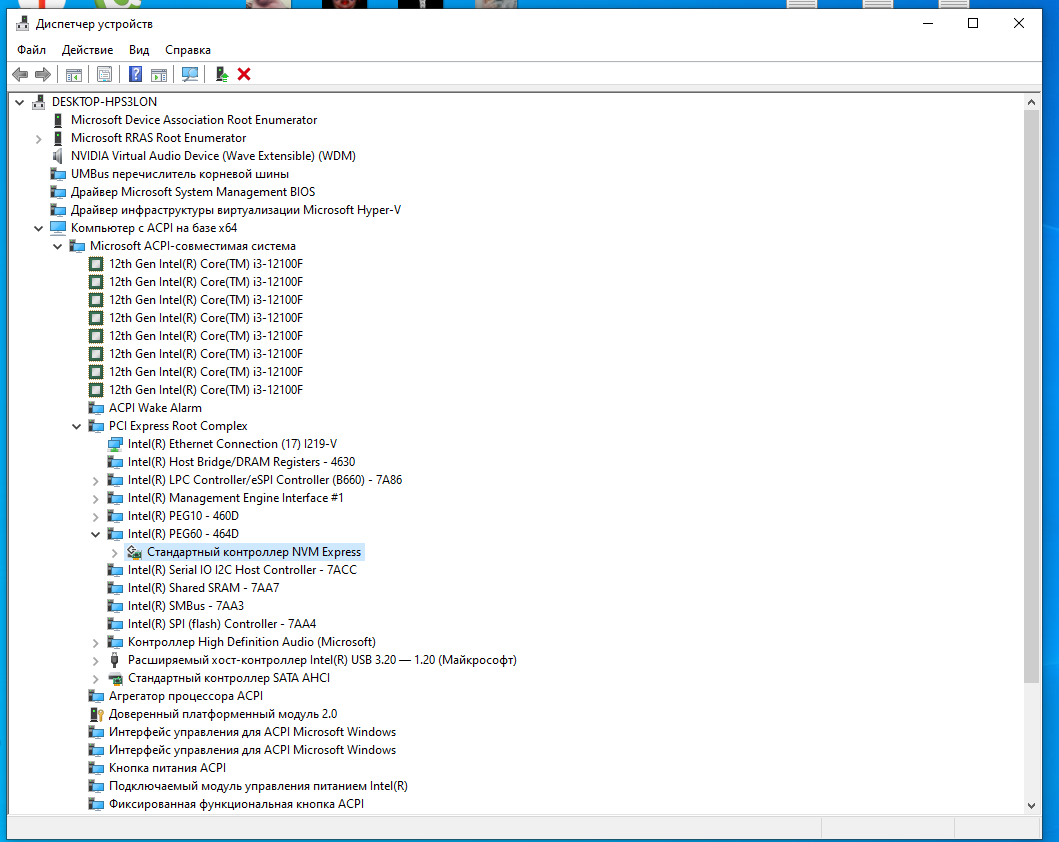Select Intel(R) Ethernet Connection (17) I219-V

[x=232, y=444]
